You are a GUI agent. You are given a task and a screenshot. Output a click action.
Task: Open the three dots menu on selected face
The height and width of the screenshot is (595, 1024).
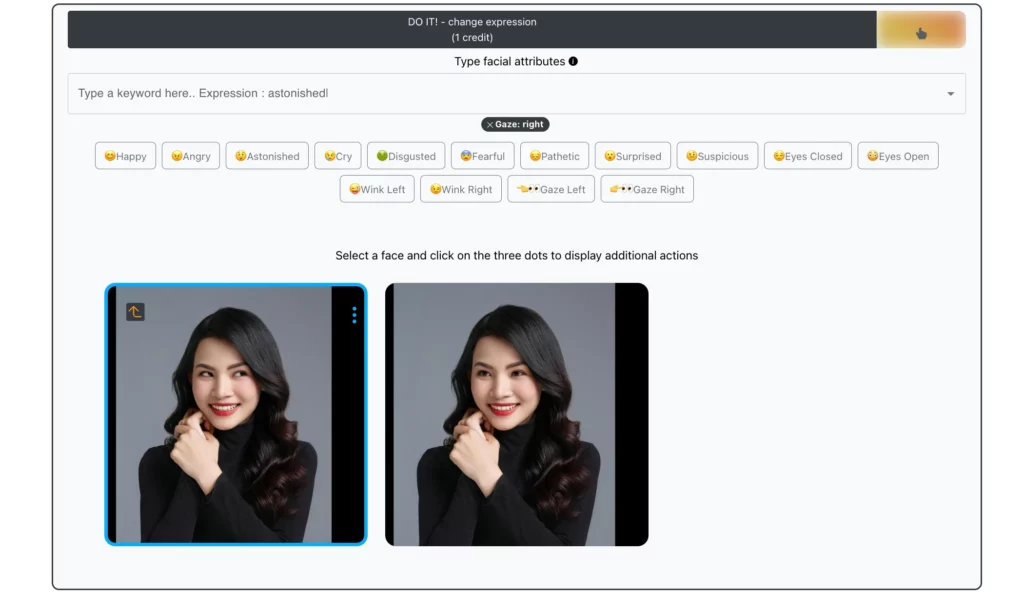coord(354,315)
